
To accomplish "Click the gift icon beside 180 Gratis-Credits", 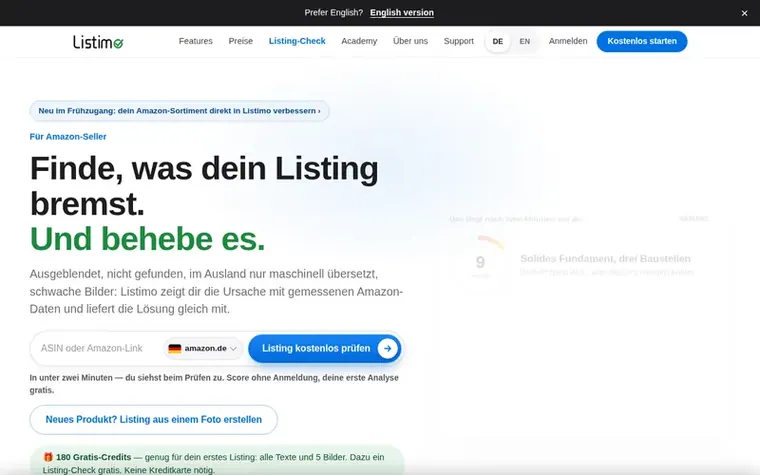I will [48, 457].
